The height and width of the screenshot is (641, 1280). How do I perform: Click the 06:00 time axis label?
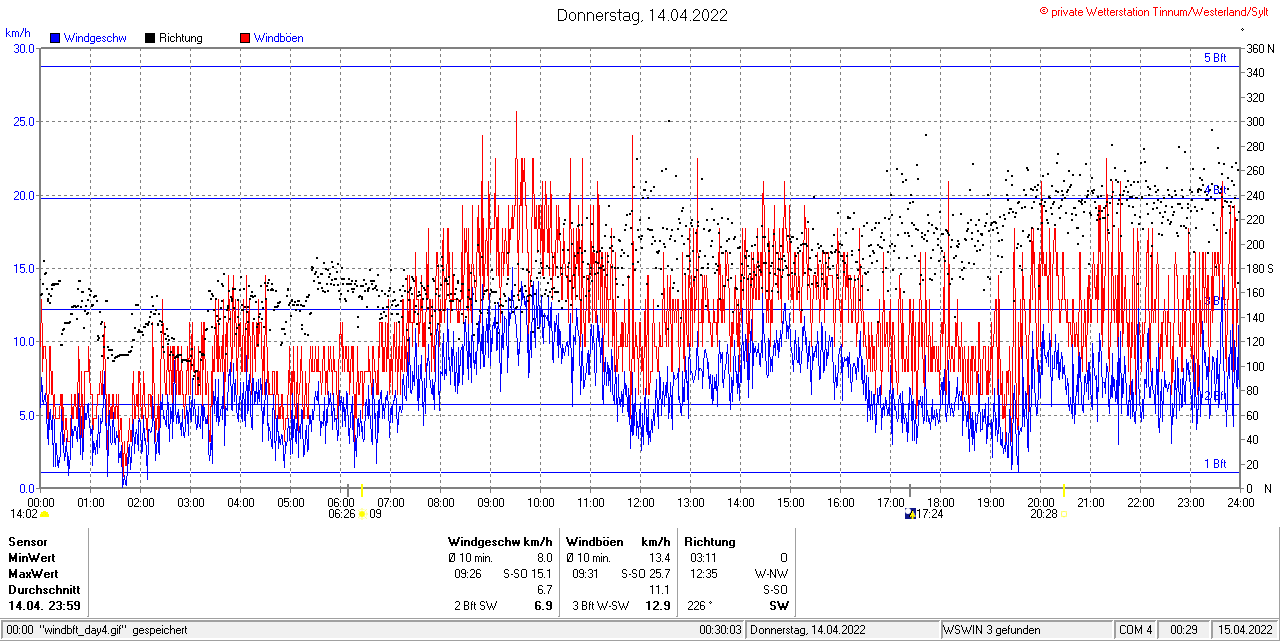click(x=341, y=502)
